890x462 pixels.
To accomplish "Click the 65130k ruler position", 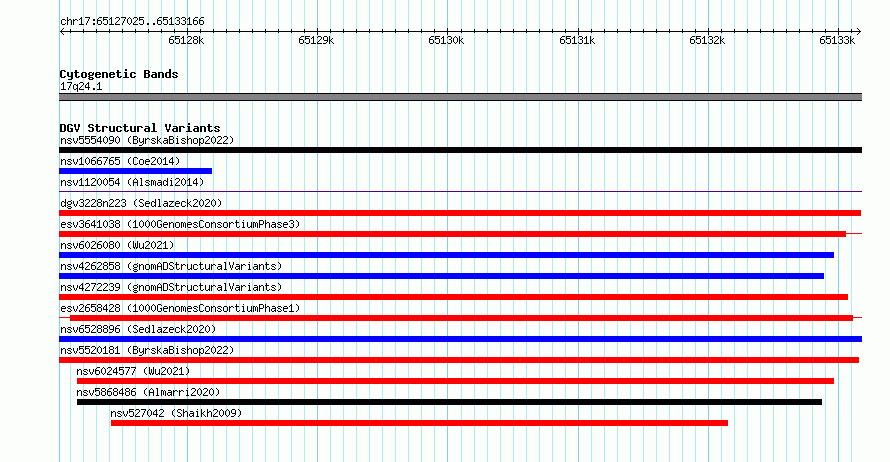I will (446, 40).
